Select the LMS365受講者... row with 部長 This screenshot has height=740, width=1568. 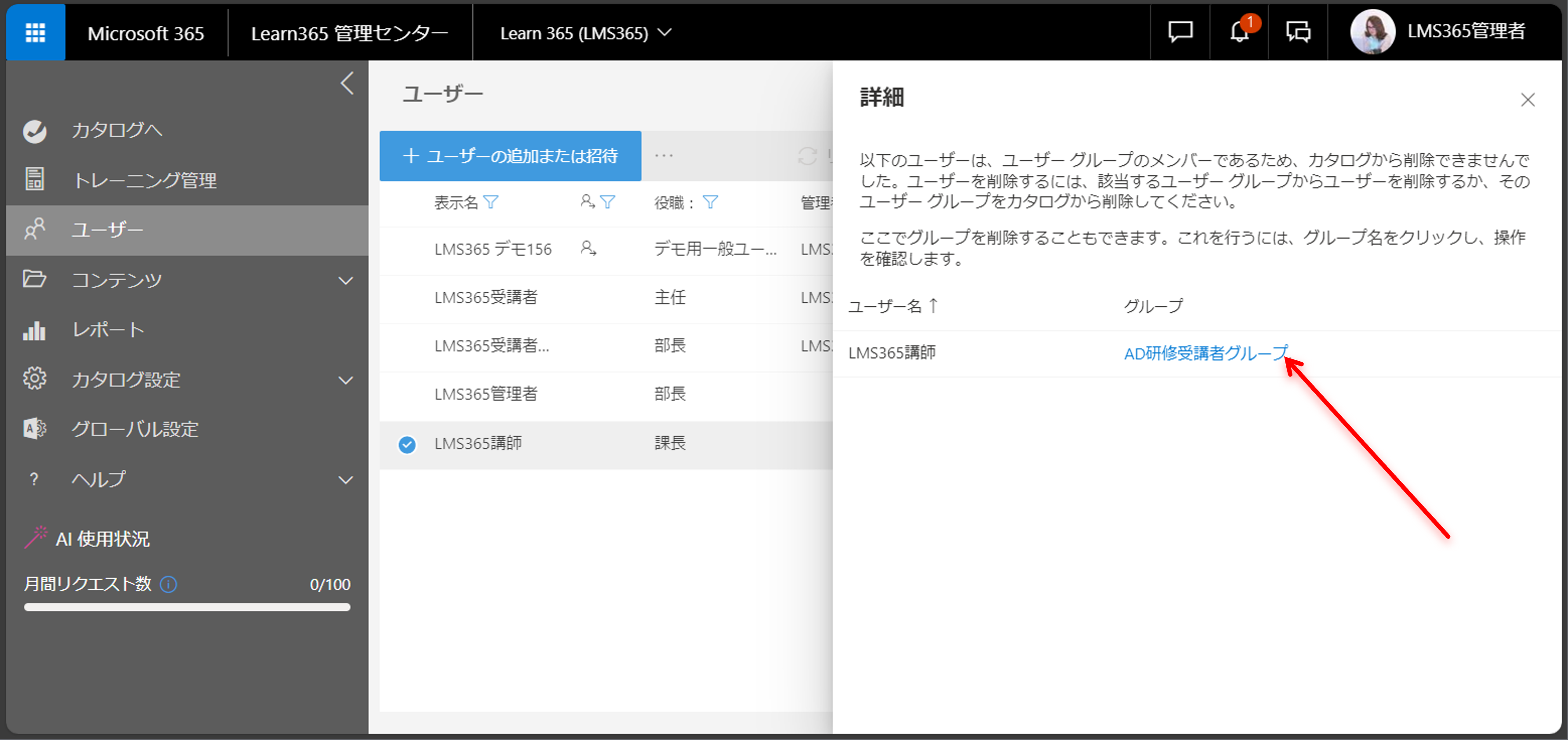606,347
